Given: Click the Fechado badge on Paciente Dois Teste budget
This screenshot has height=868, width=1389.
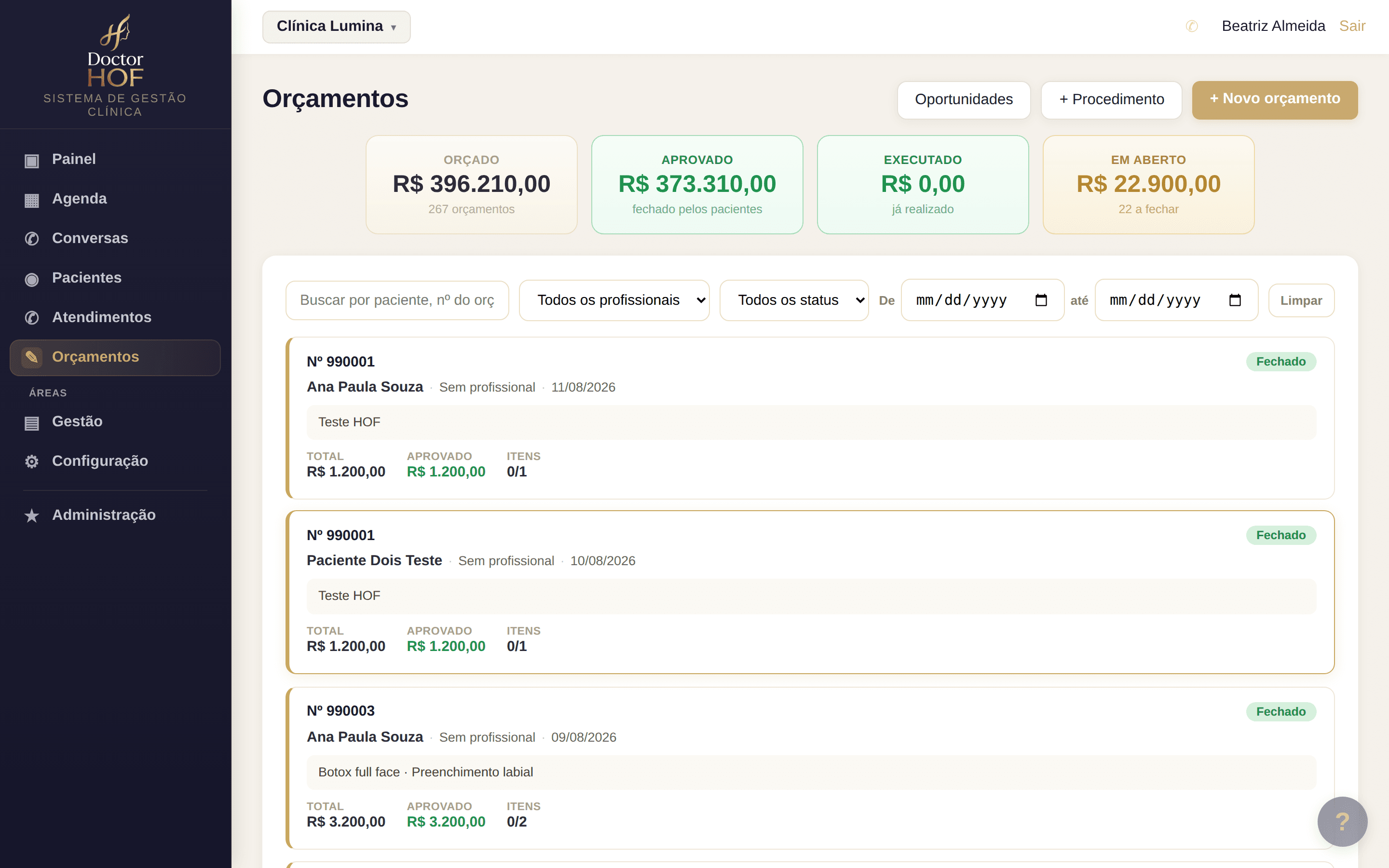Looking at the screenshot, I should pos(1280,535).
